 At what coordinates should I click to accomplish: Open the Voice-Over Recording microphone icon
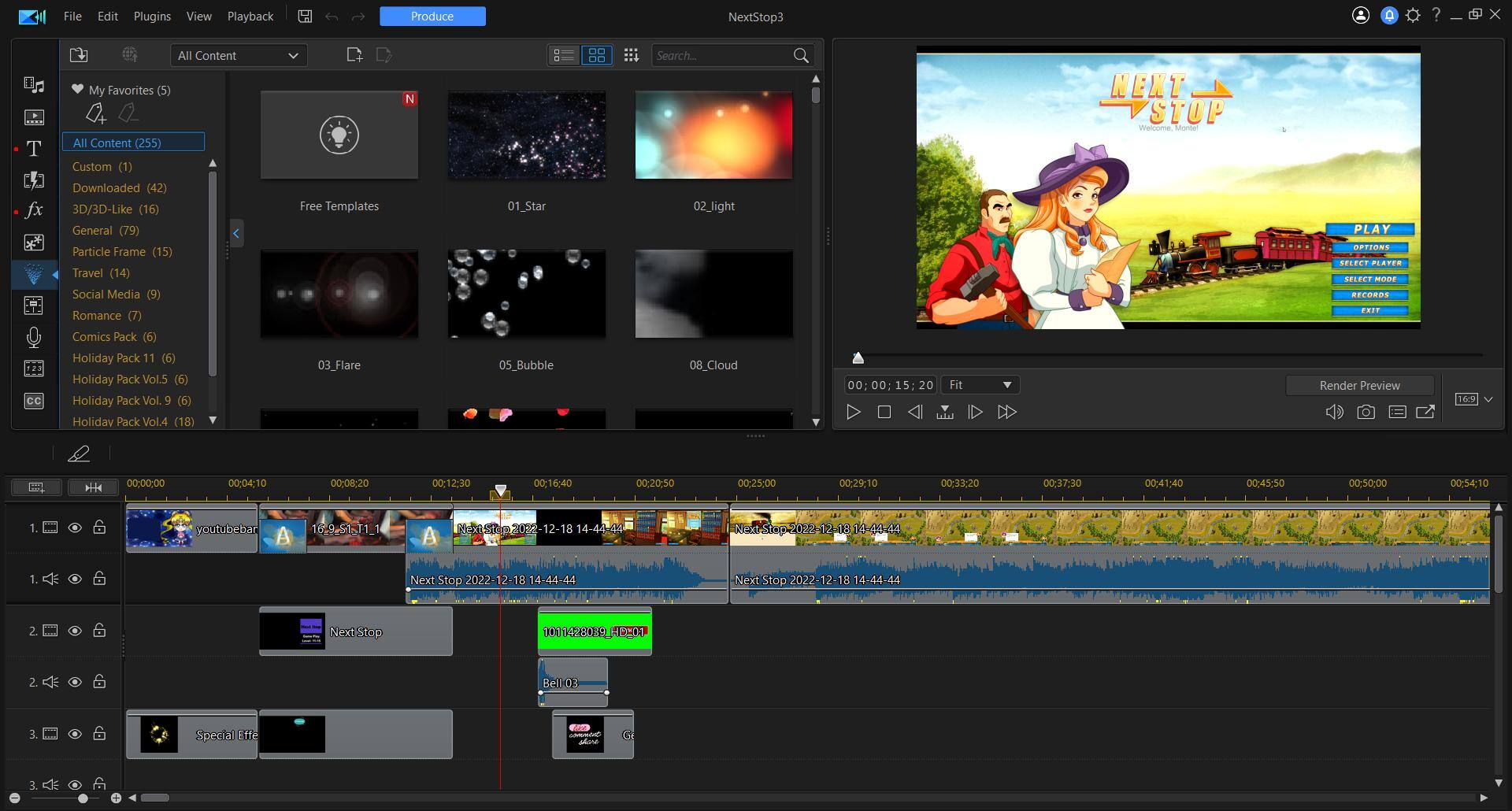tap(34, 337)
